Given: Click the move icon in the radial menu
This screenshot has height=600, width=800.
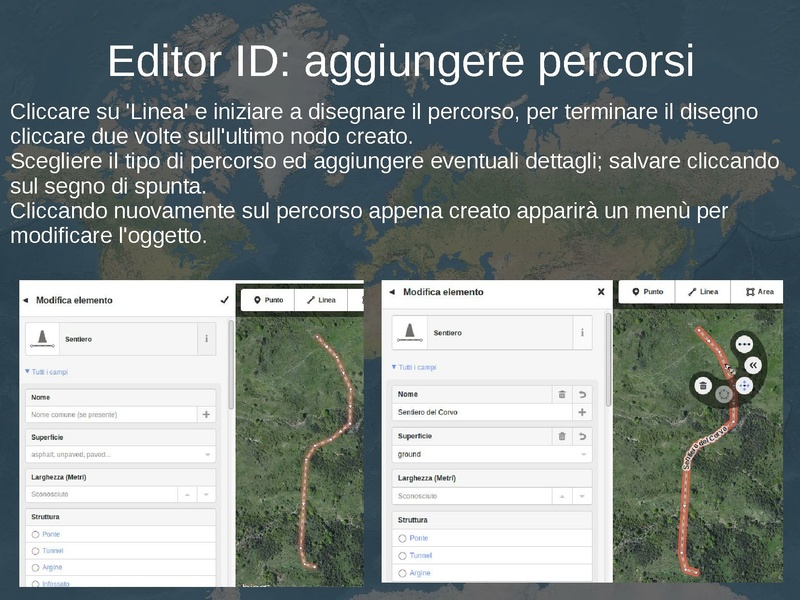Looking at the screenshot, I should pos(744,384).
